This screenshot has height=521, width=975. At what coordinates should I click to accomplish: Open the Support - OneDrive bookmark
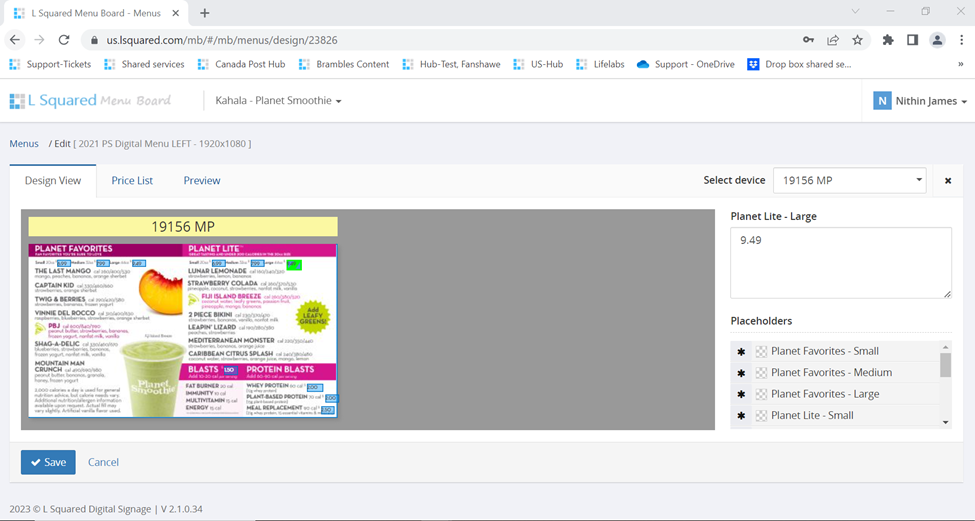(686, 64)
